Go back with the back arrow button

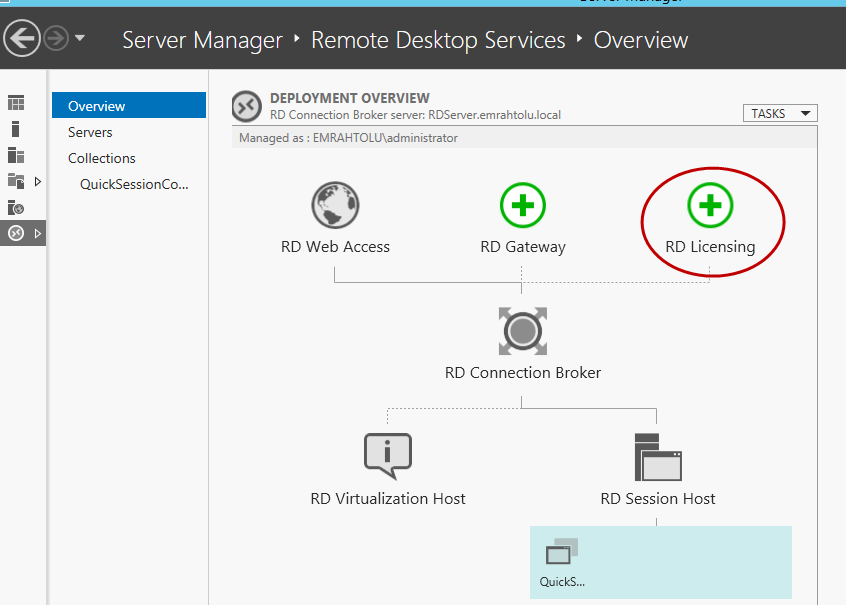tap(22, 38)
